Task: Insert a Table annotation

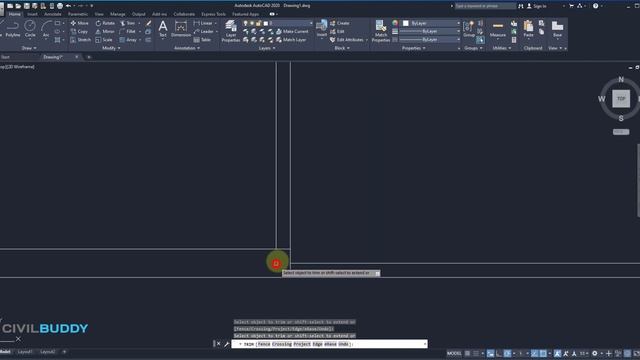Action: (202, 40)
